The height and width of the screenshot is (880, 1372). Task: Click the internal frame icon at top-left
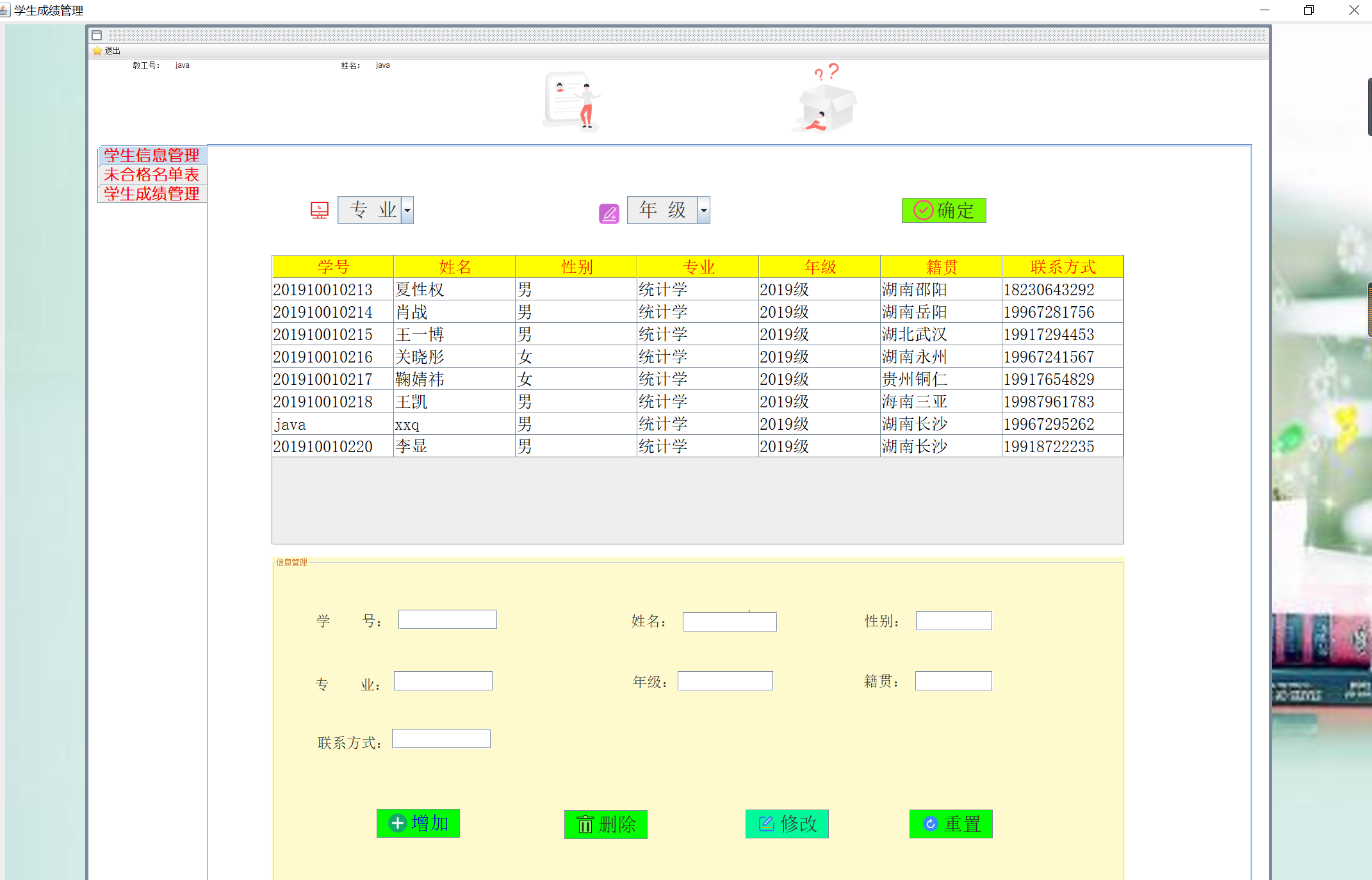97,35
